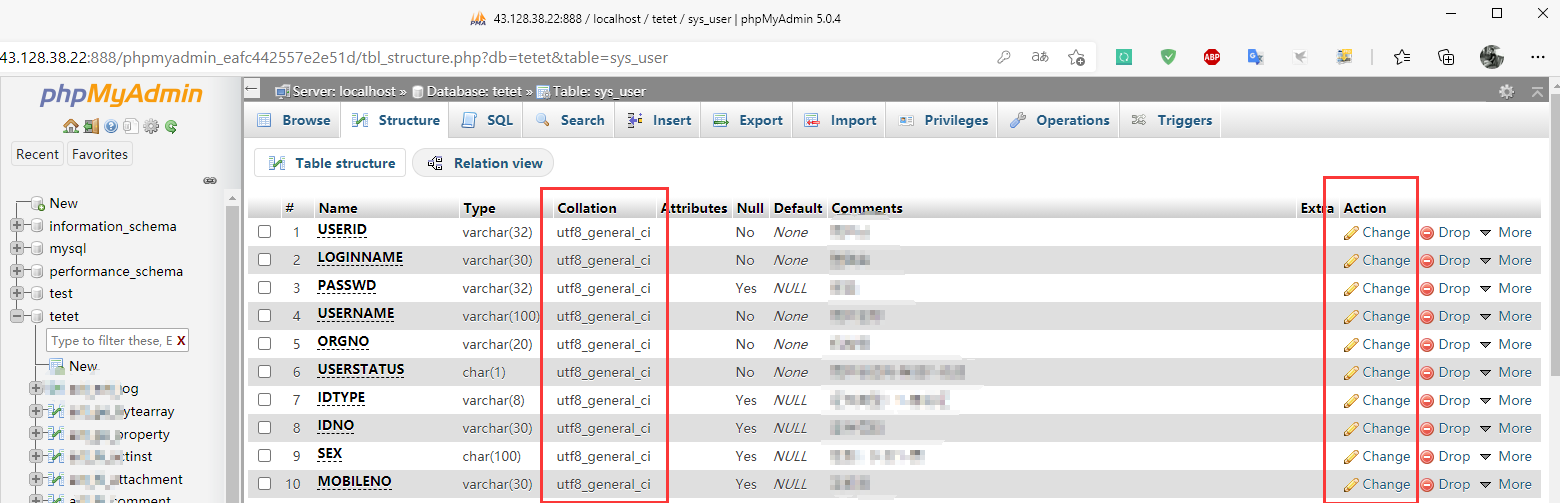1560x503 pixels.
Task: Select the ORGNO row checkbox
Action: pos(265,344)
